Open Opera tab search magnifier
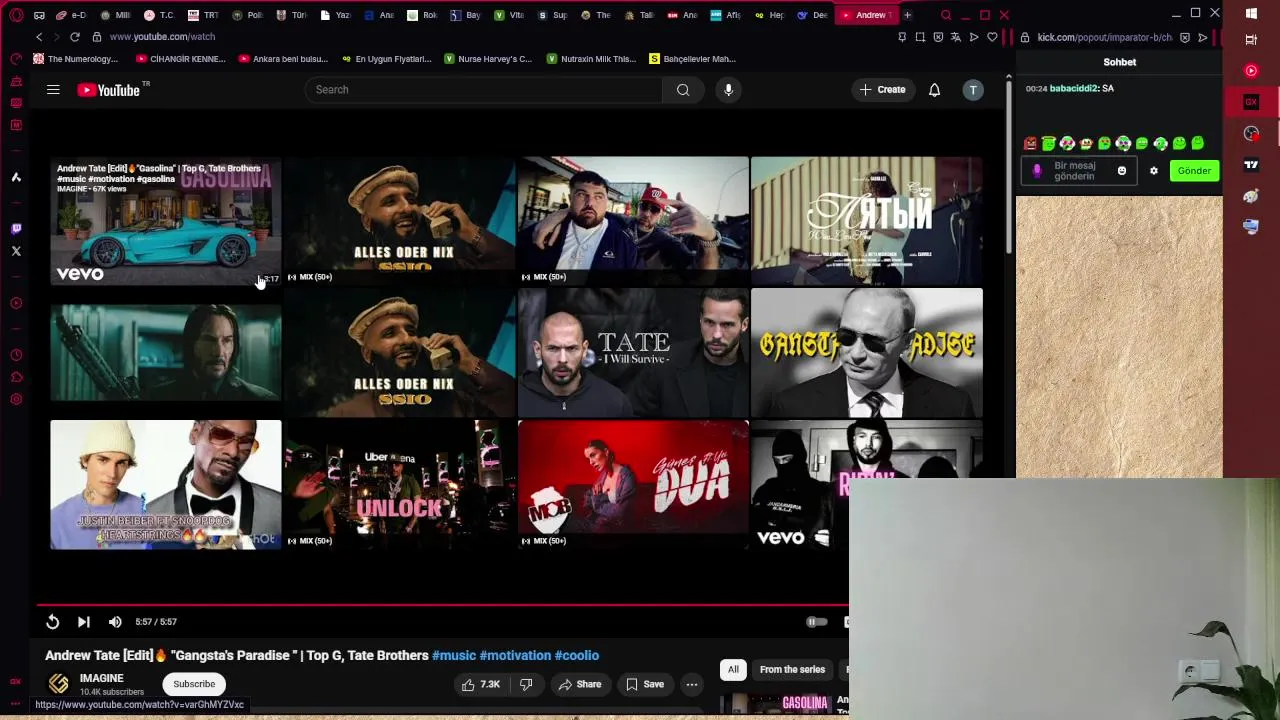The height and width of the screenshot is (720, 1280). click(946, 15)
